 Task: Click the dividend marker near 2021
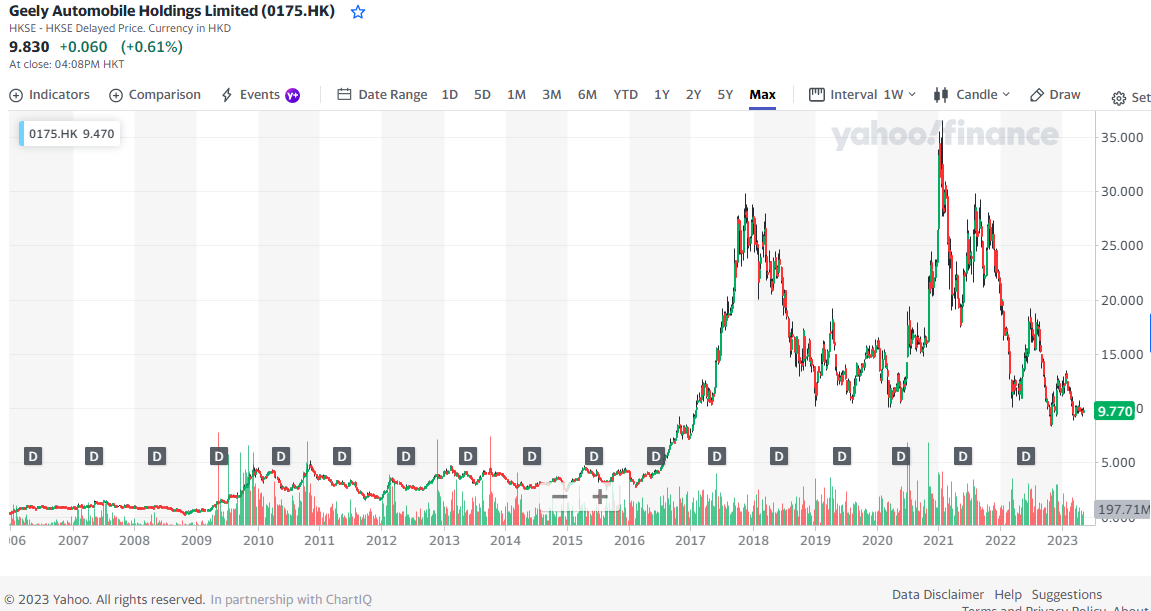point(962,456)
